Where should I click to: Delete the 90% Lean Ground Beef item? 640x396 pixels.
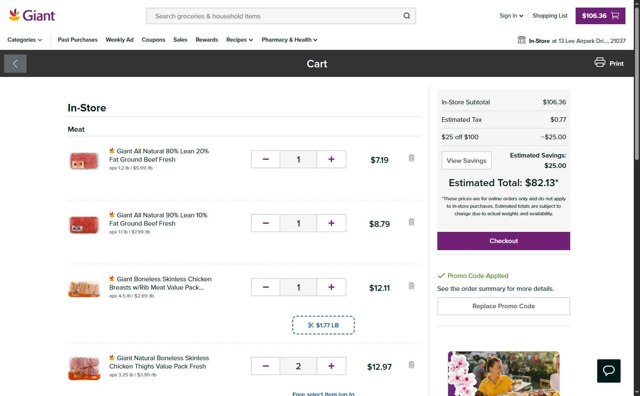click(x=411, y=222)
